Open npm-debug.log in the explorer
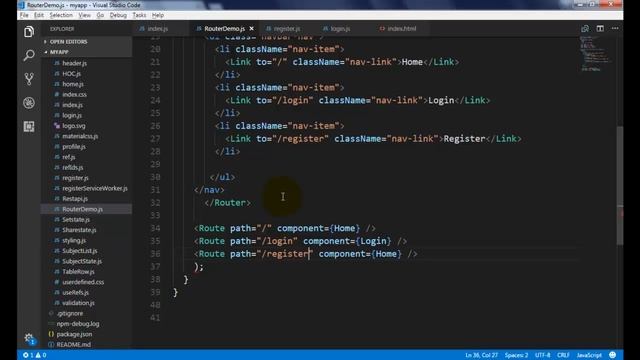 (x=78, y=324)
